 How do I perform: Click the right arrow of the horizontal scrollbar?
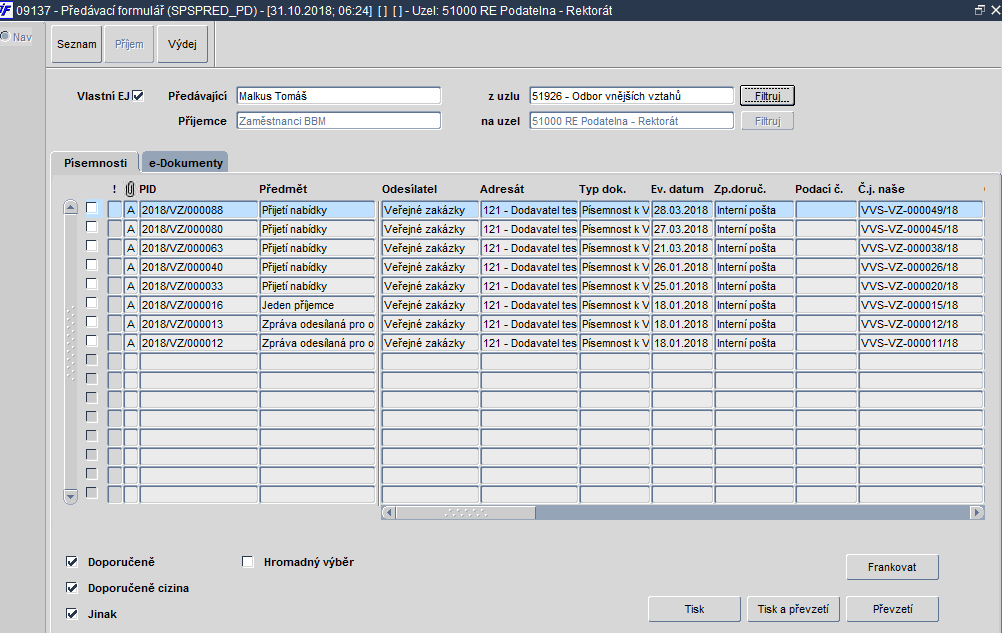pos(976,512)
